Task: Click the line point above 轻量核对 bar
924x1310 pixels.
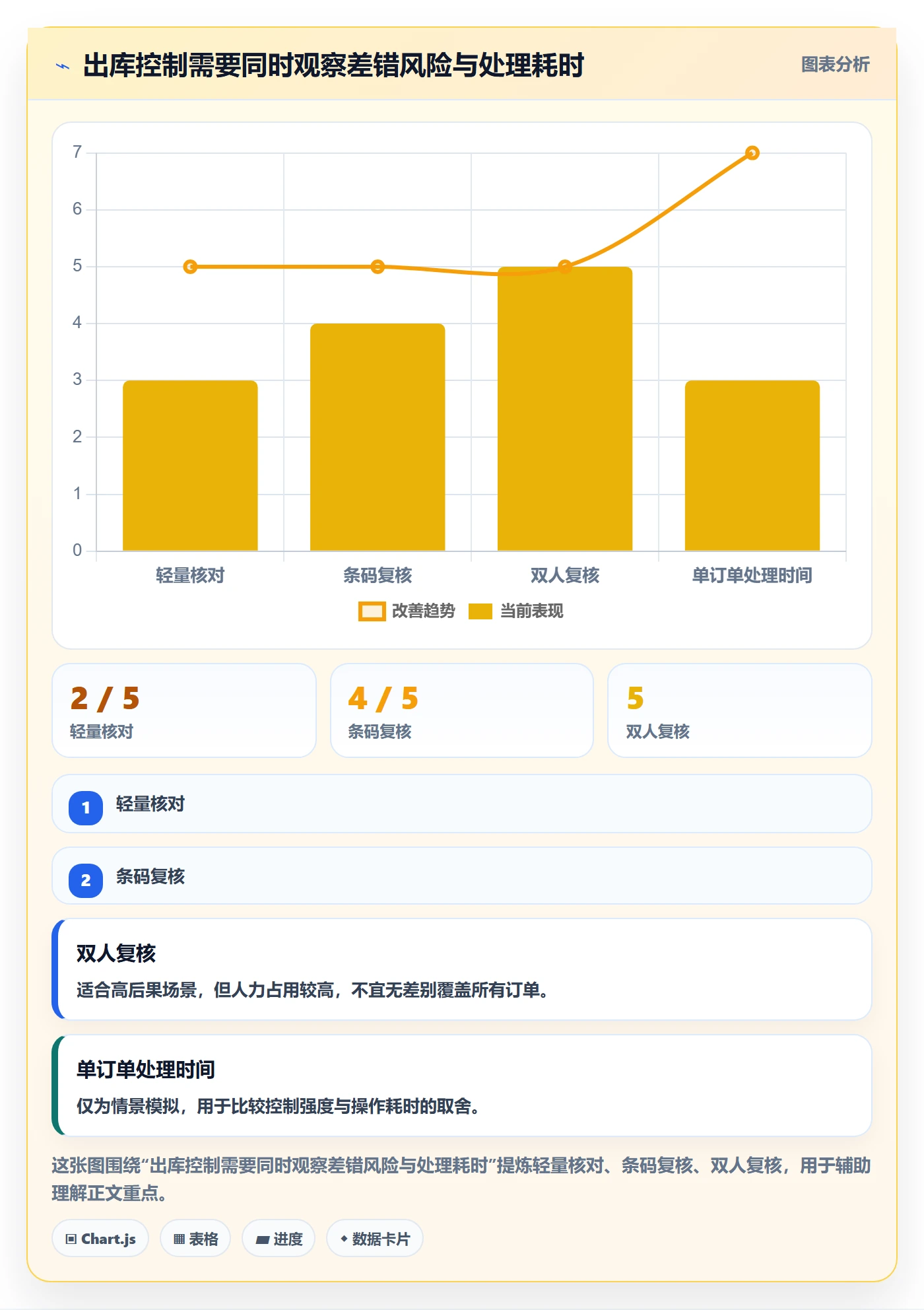Action: [x=190, y=267]
